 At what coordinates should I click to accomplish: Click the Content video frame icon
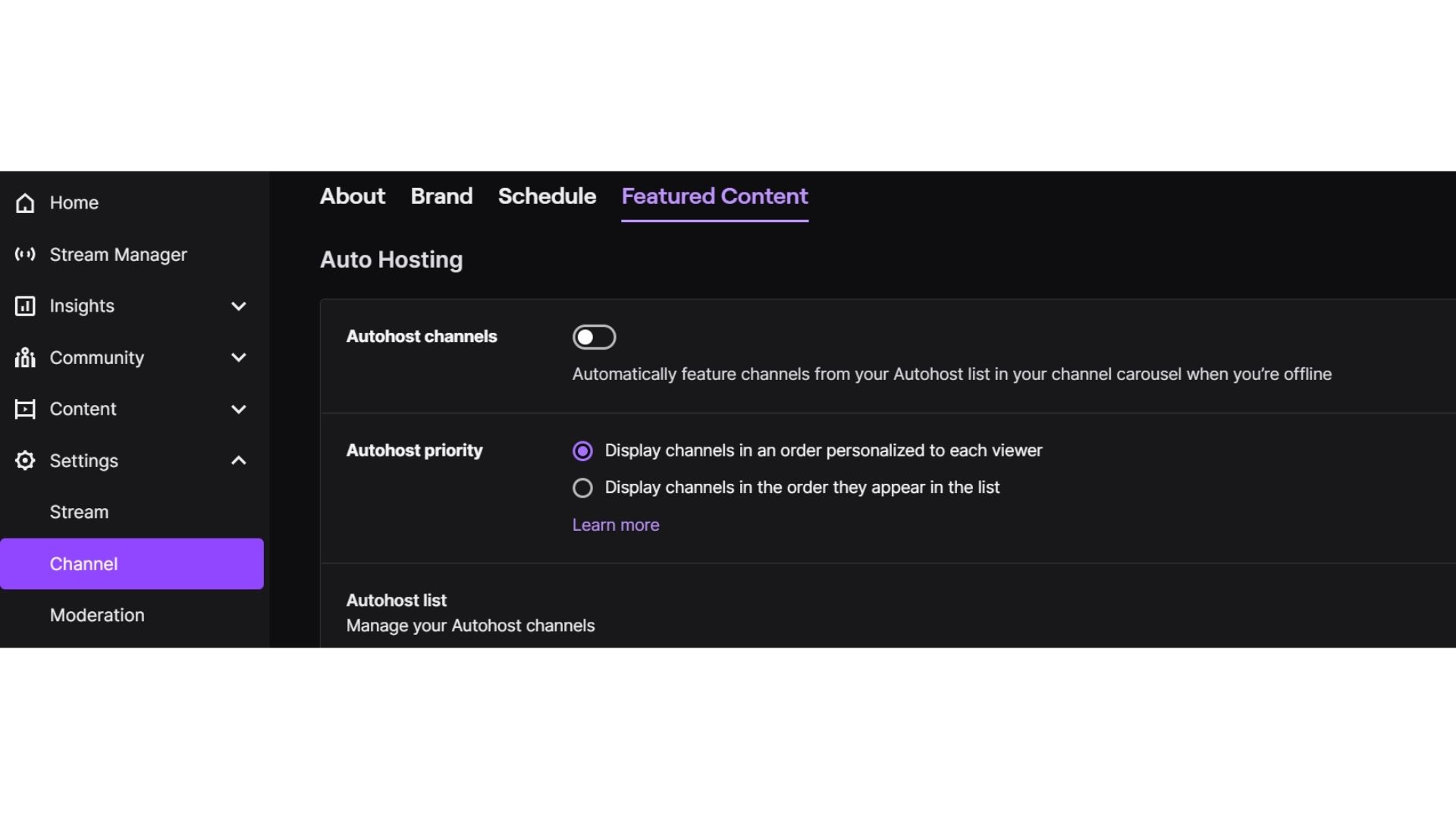click(x=25, y=409)
